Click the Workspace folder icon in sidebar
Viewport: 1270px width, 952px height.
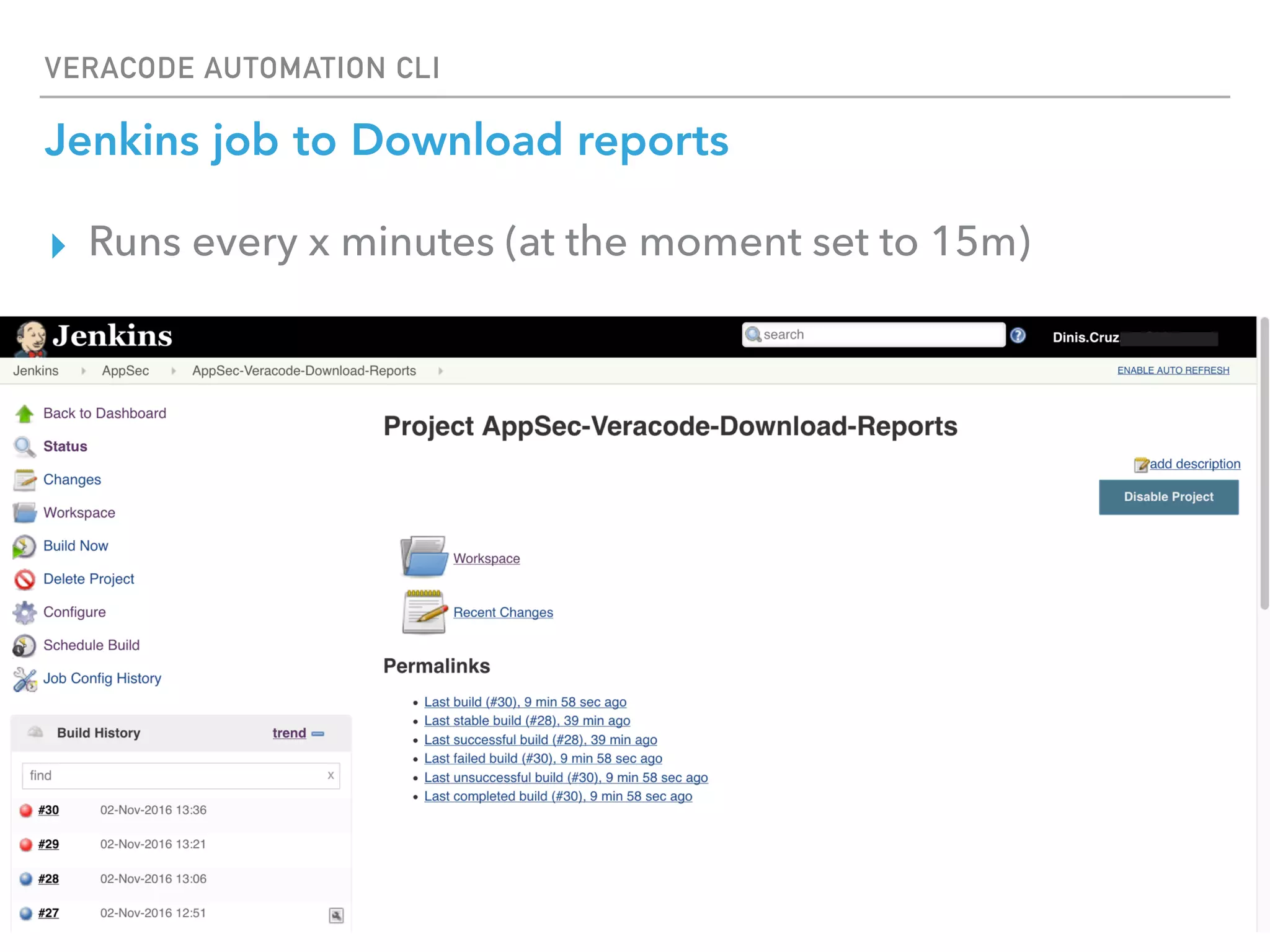pyautogui.click(x=25, y=513)
